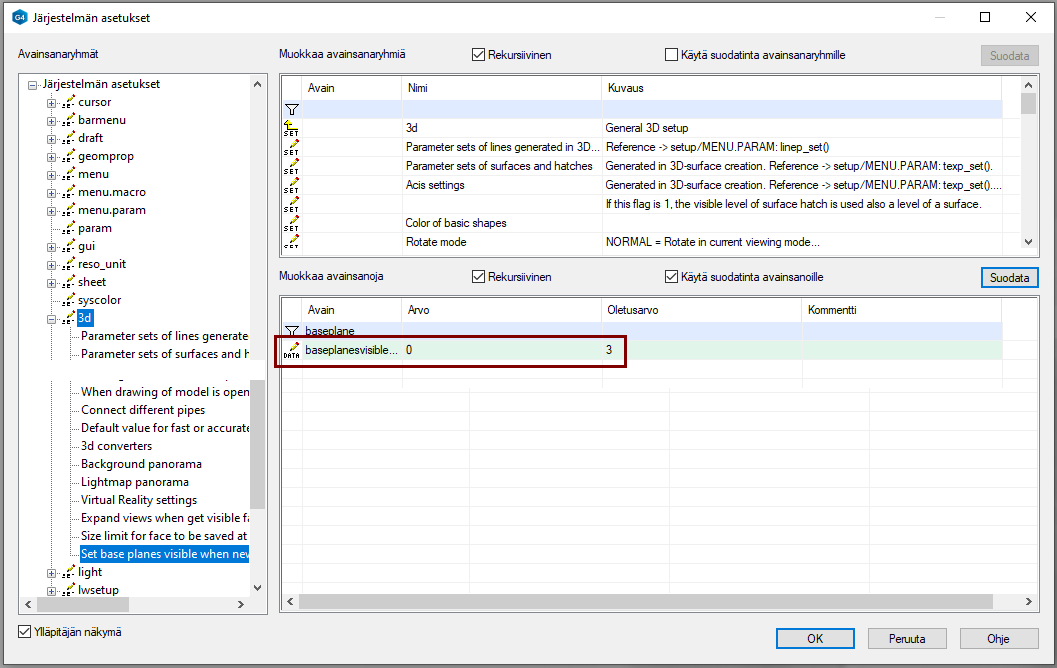Click the filter funnel icon in the keywords table

tap(292, 331)
